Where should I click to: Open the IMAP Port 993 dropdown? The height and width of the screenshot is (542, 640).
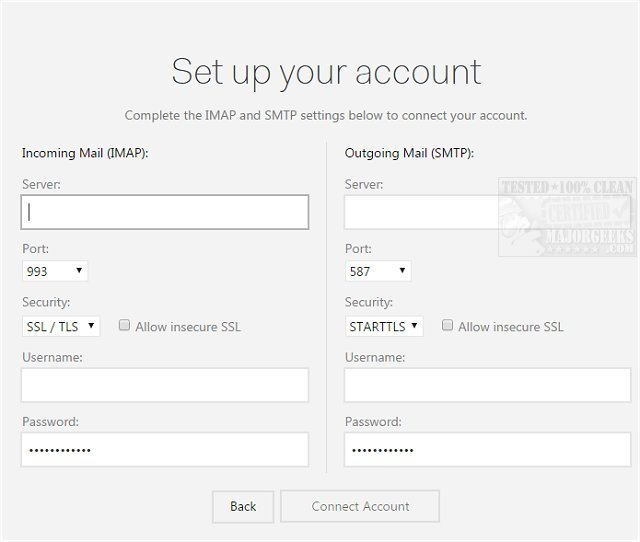(x=55, y=271)
